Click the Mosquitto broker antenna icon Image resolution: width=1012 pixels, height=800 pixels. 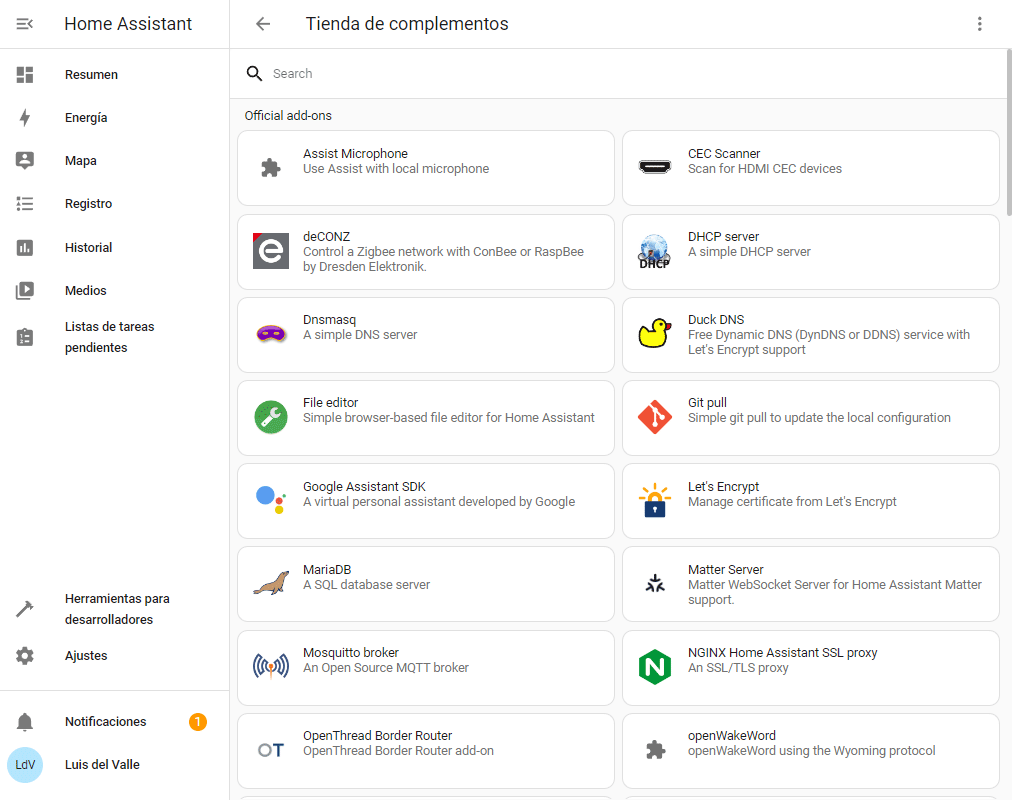(271, 666)
